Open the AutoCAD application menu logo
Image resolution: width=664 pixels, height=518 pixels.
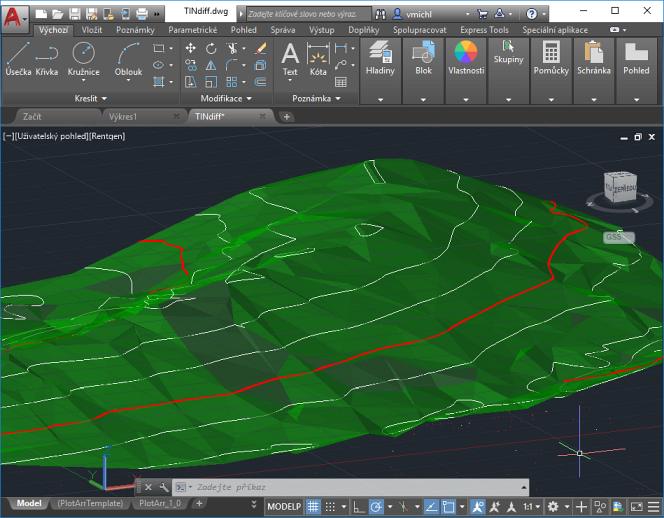pos(13,15)
